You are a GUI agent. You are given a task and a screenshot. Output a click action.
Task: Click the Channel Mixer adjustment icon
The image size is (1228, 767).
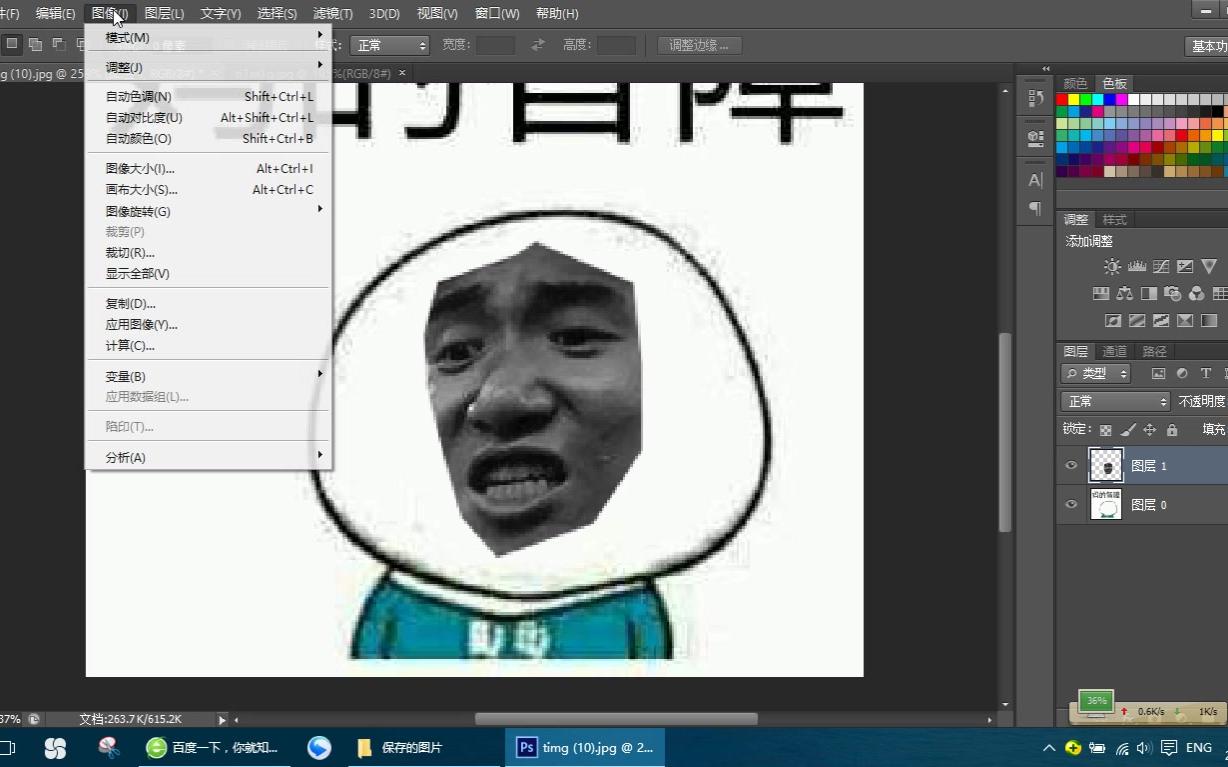(x=1196, y=293)
